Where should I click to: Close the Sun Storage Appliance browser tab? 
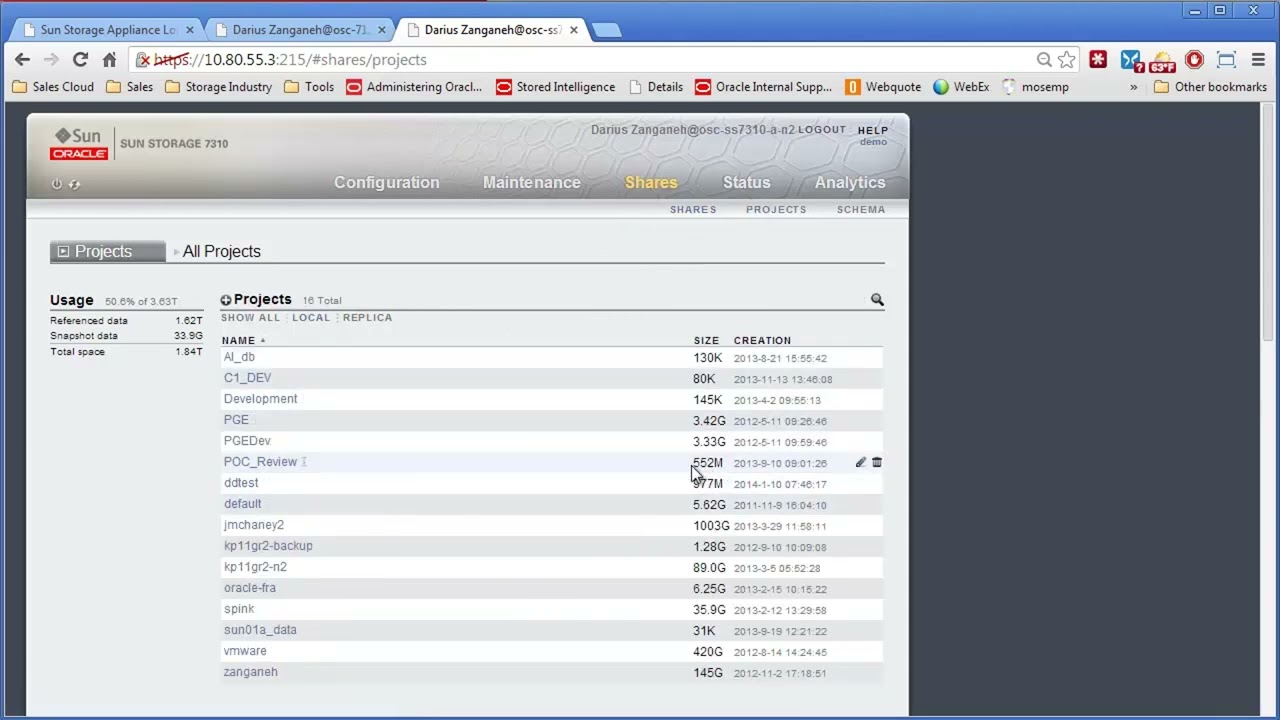pos(189,30)
